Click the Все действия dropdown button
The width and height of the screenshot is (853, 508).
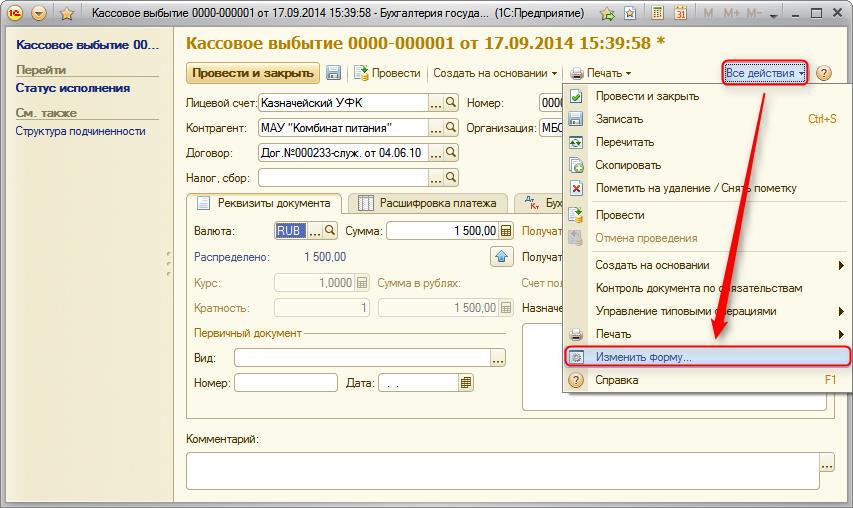pyautogui.click(x=765, y=73)
